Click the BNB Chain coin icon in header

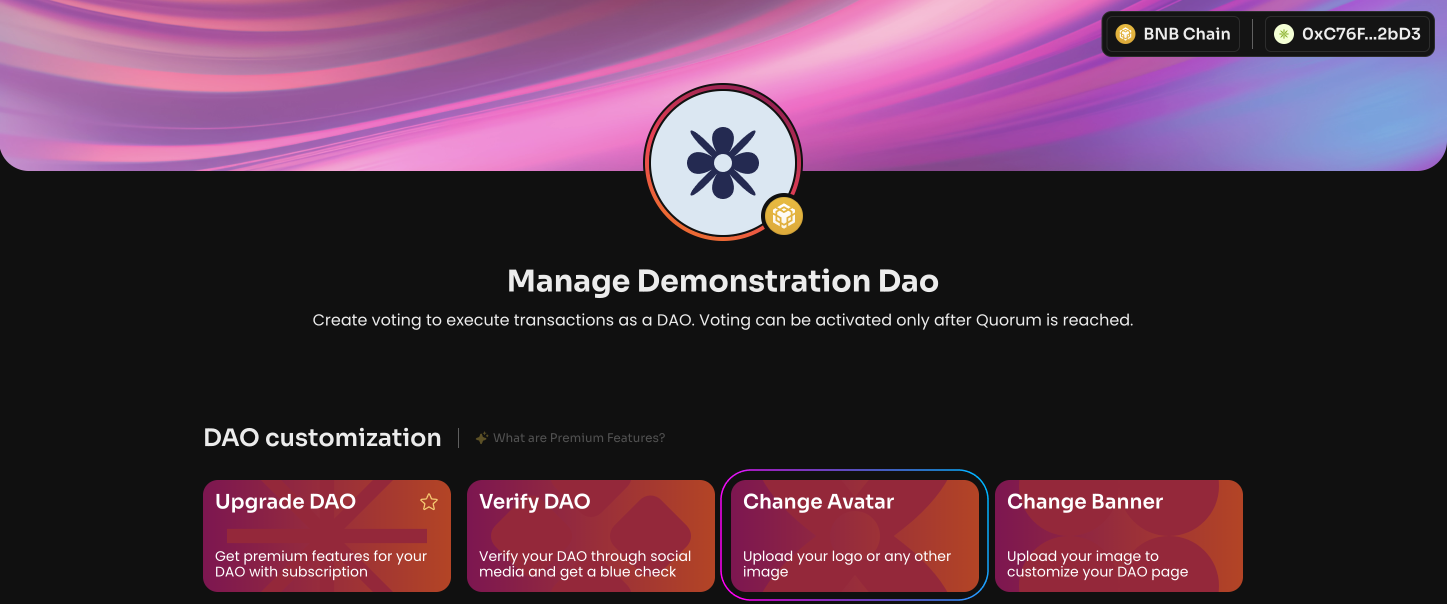[1126, 34]
